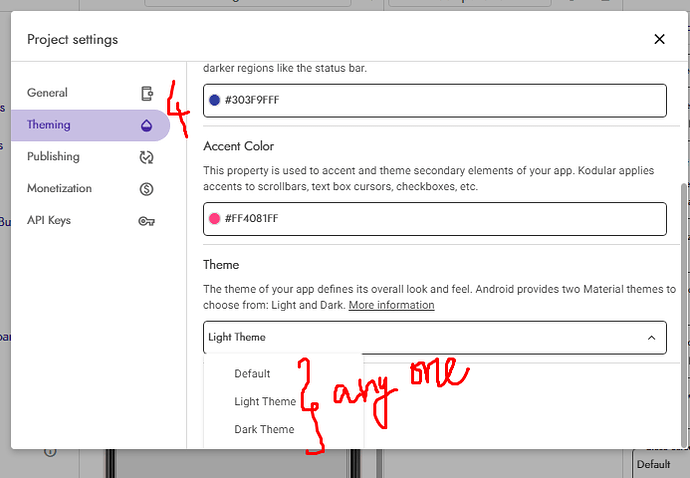The height and width of the screenshot is (478, 690).
Task: Click the API Keys key icon
Action: tap(147, 221)
